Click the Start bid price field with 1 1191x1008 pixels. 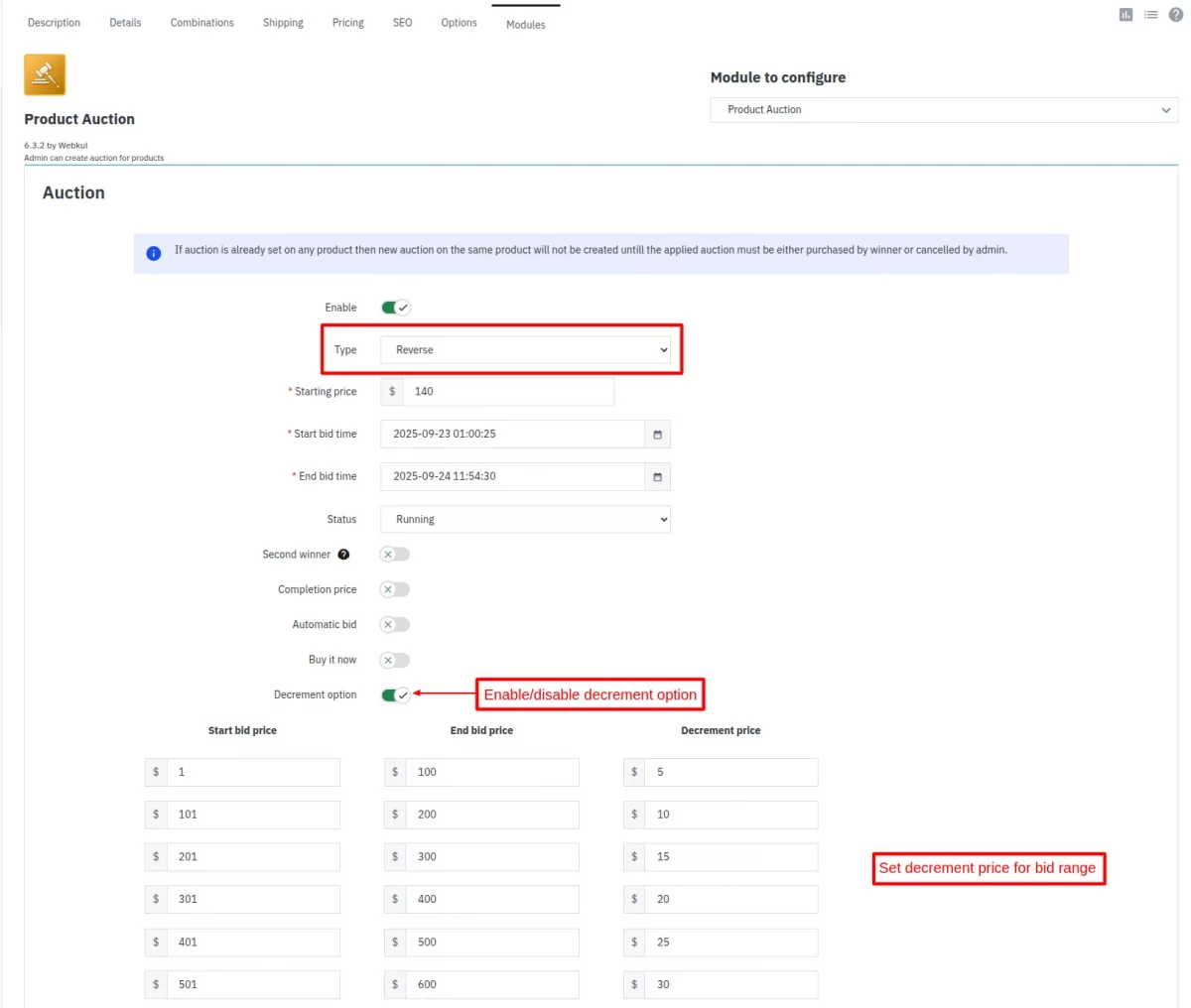[253, 773]
